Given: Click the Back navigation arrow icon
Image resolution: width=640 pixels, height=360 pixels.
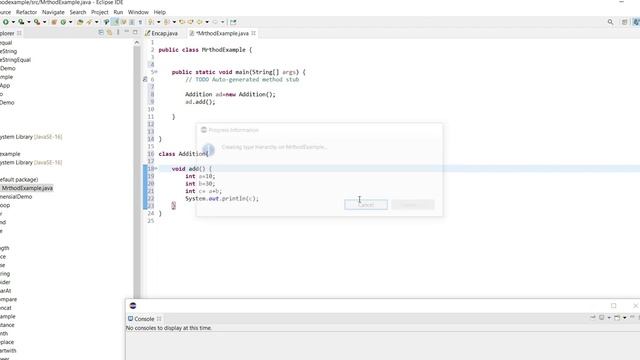Looking at the screenshot, I should click(199, 22).
